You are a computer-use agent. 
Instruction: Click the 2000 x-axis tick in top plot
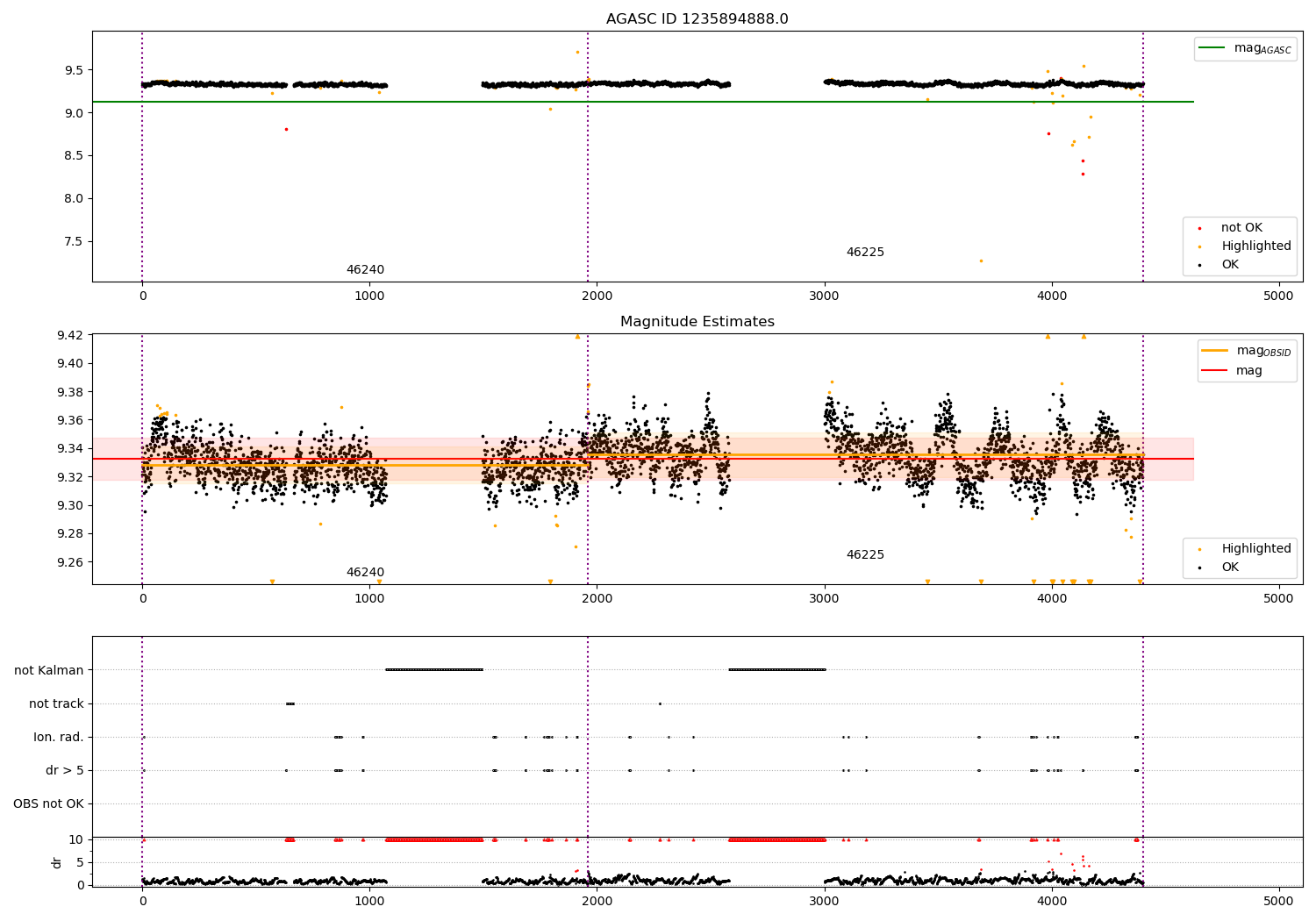point(597,296)
